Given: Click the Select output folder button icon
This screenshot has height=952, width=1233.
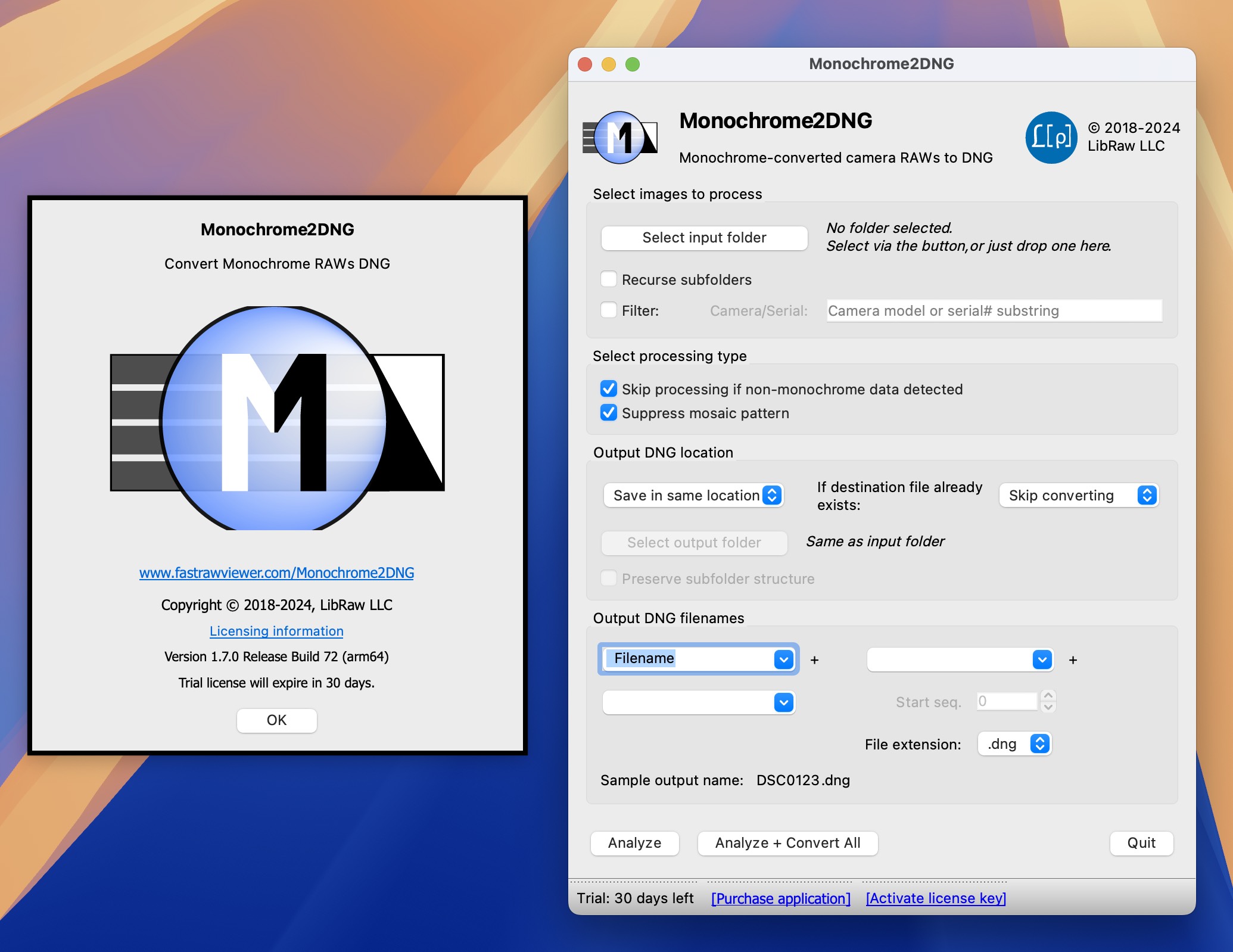Looking at the screenshot, I should 694,543.
